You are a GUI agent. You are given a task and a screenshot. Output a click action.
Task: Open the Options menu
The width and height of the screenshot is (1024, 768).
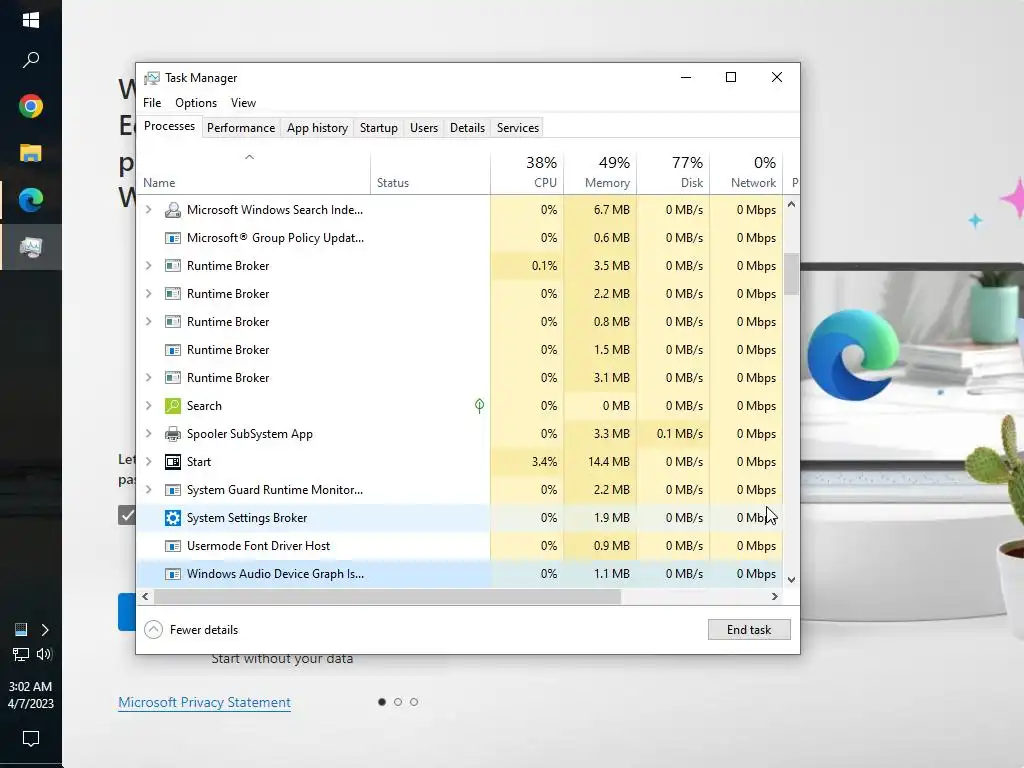[196, 103]
